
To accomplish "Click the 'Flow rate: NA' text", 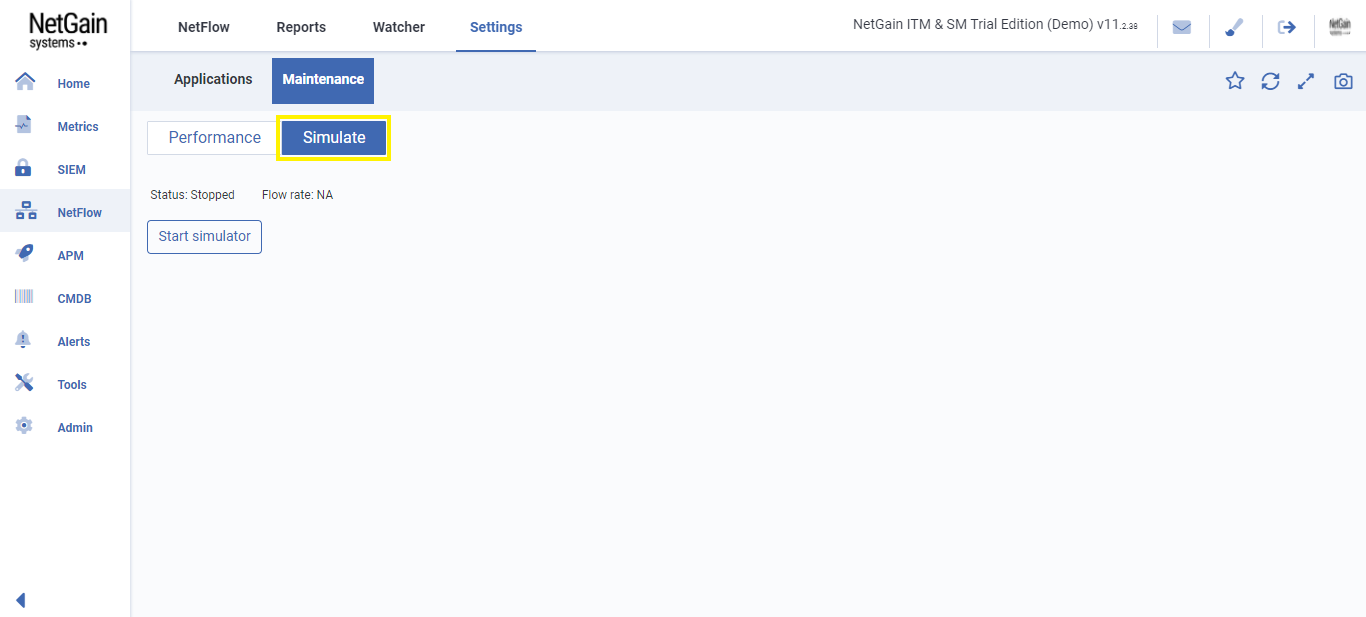I will pos(297,195).
